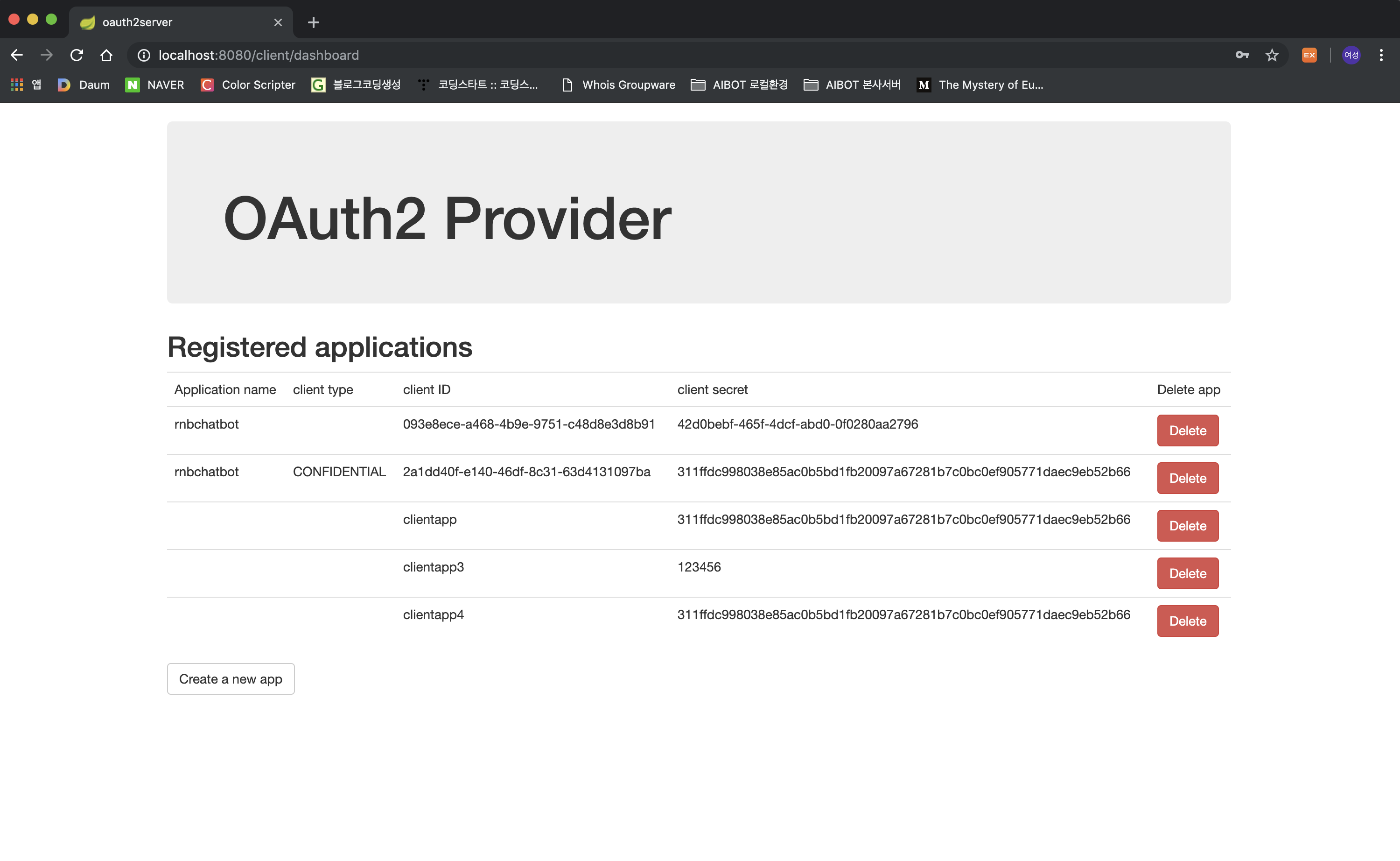The image size is (1400, 861).
Task: Expand the AIBOT 로컬환경 bookmark folder
Action: pyautogui.click(x=739, y=85)
